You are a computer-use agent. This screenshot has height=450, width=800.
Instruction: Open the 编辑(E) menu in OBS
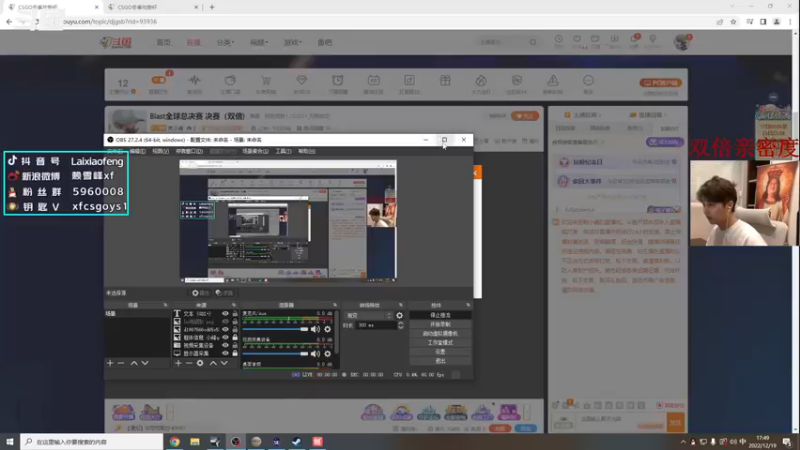(x=137, y=151)
